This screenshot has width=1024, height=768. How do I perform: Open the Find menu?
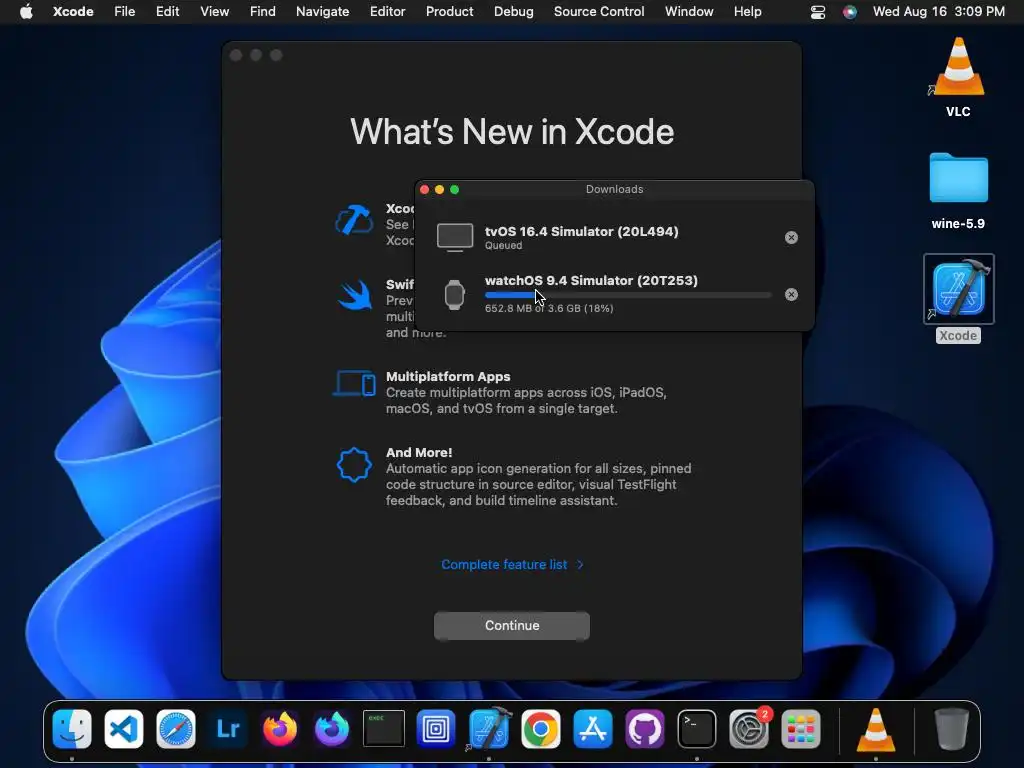[263, 12]
